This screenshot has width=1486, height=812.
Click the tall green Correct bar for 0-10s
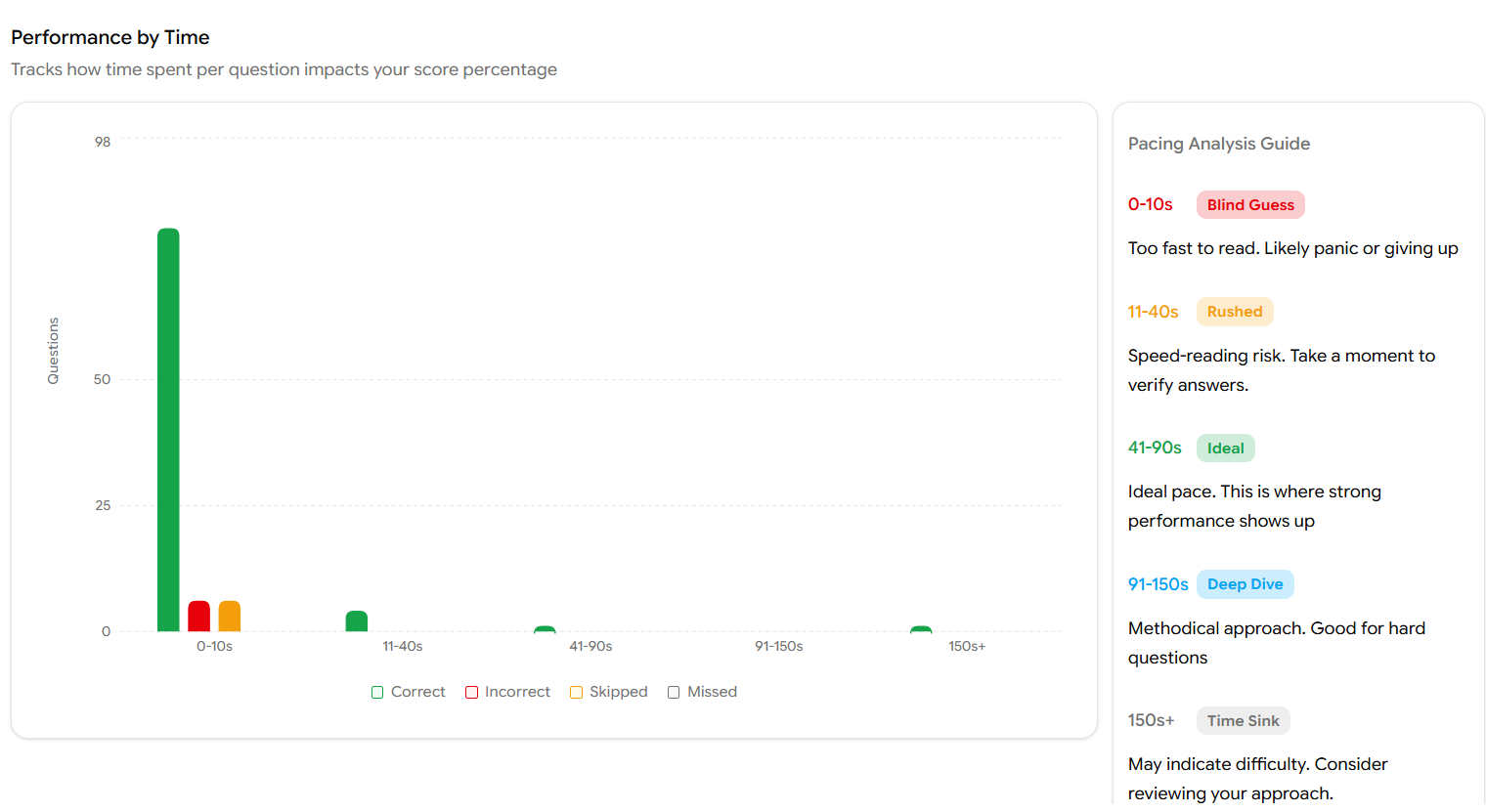(x=168, y=430)
